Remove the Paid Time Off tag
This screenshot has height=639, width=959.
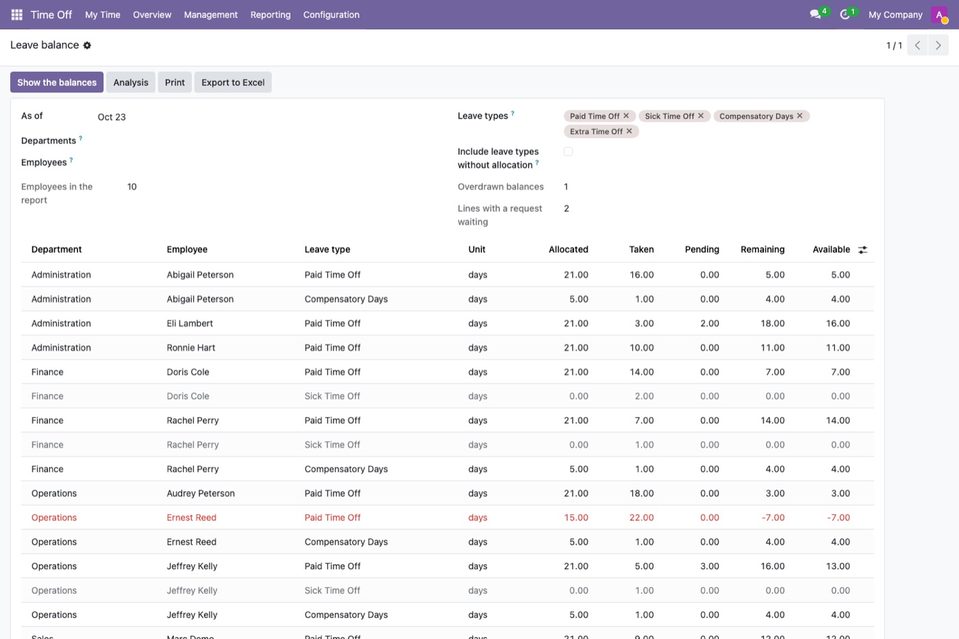pyautogui.click(x=626, y=116)
